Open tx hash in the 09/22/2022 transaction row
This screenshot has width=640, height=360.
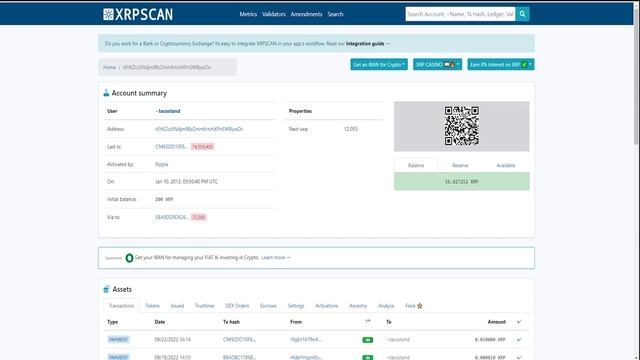(239, 340)
